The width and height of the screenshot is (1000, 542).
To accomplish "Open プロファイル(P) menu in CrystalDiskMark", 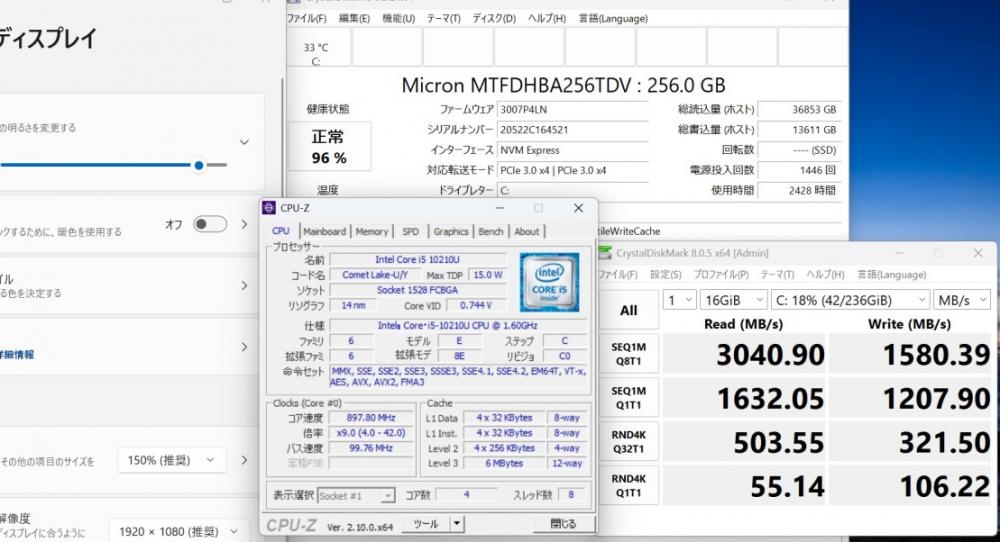I will [721, 275].
